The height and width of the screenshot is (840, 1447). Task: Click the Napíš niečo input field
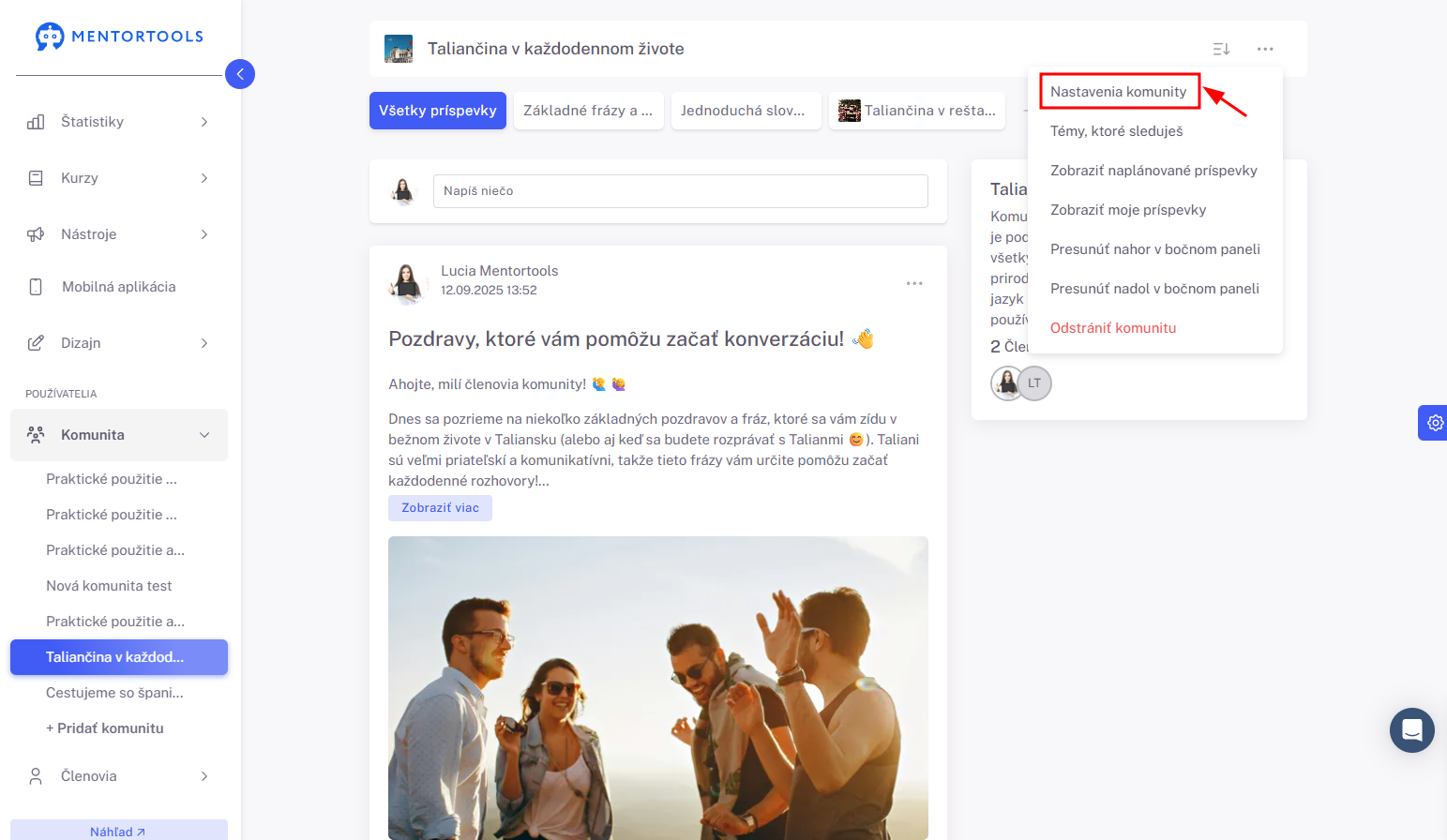click(x=681, y=191)
